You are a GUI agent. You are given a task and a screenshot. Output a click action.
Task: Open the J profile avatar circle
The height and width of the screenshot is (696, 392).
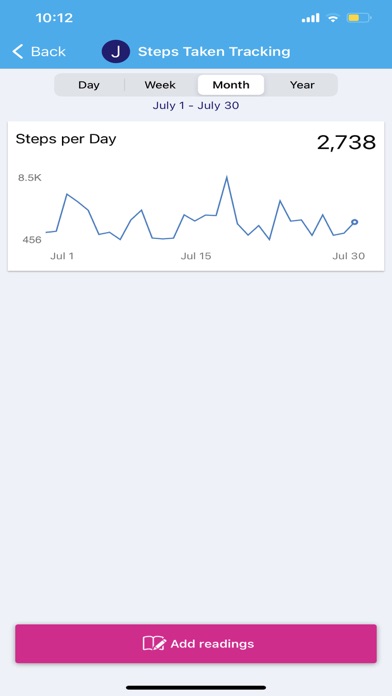[x=116, y=52]
